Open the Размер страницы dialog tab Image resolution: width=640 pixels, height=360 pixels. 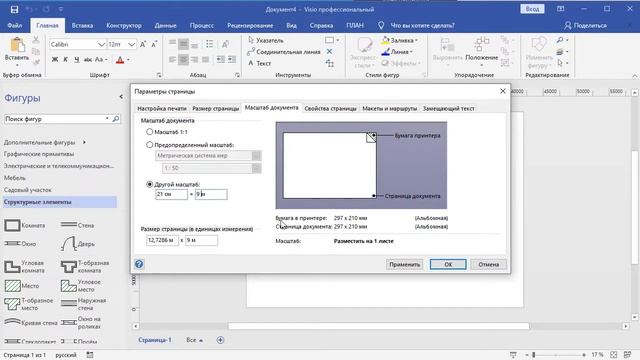[216, 109]
